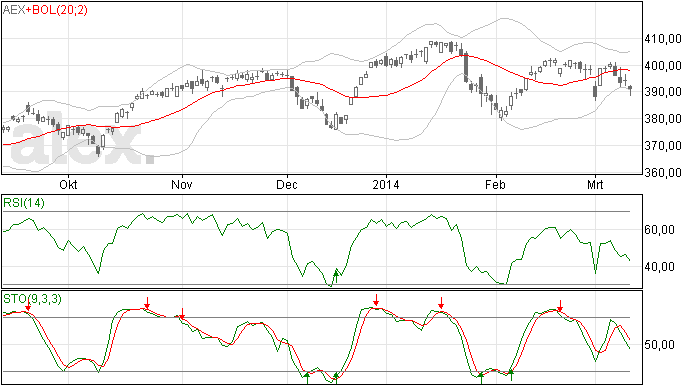The height and width of the screenshot is (387, 690).
Task: Click the green buy arrow in the RSI panel
Action: pos(336,276)
